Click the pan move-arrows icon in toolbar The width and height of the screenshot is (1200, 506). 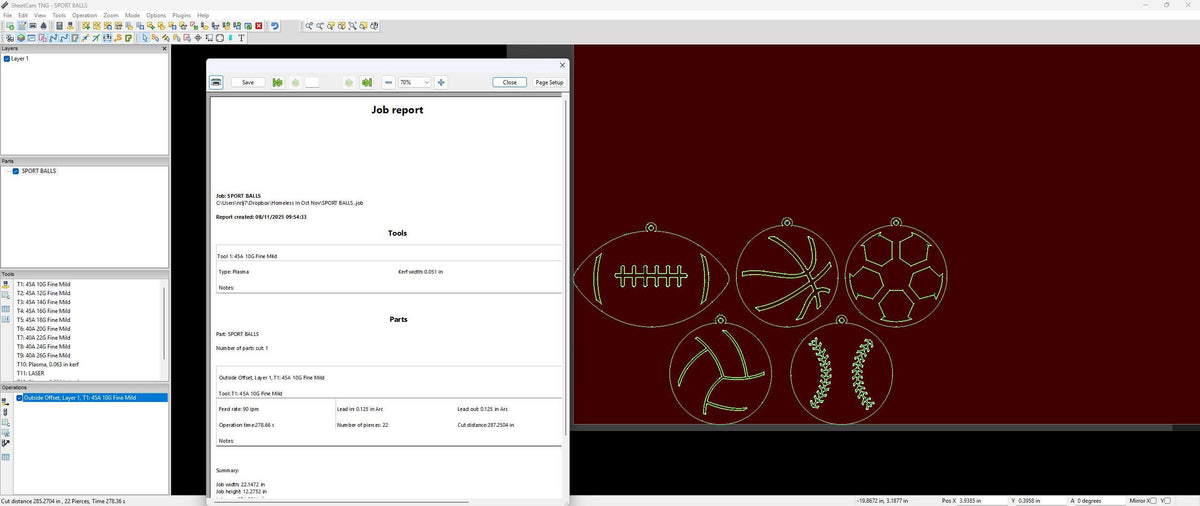(198, 37)
